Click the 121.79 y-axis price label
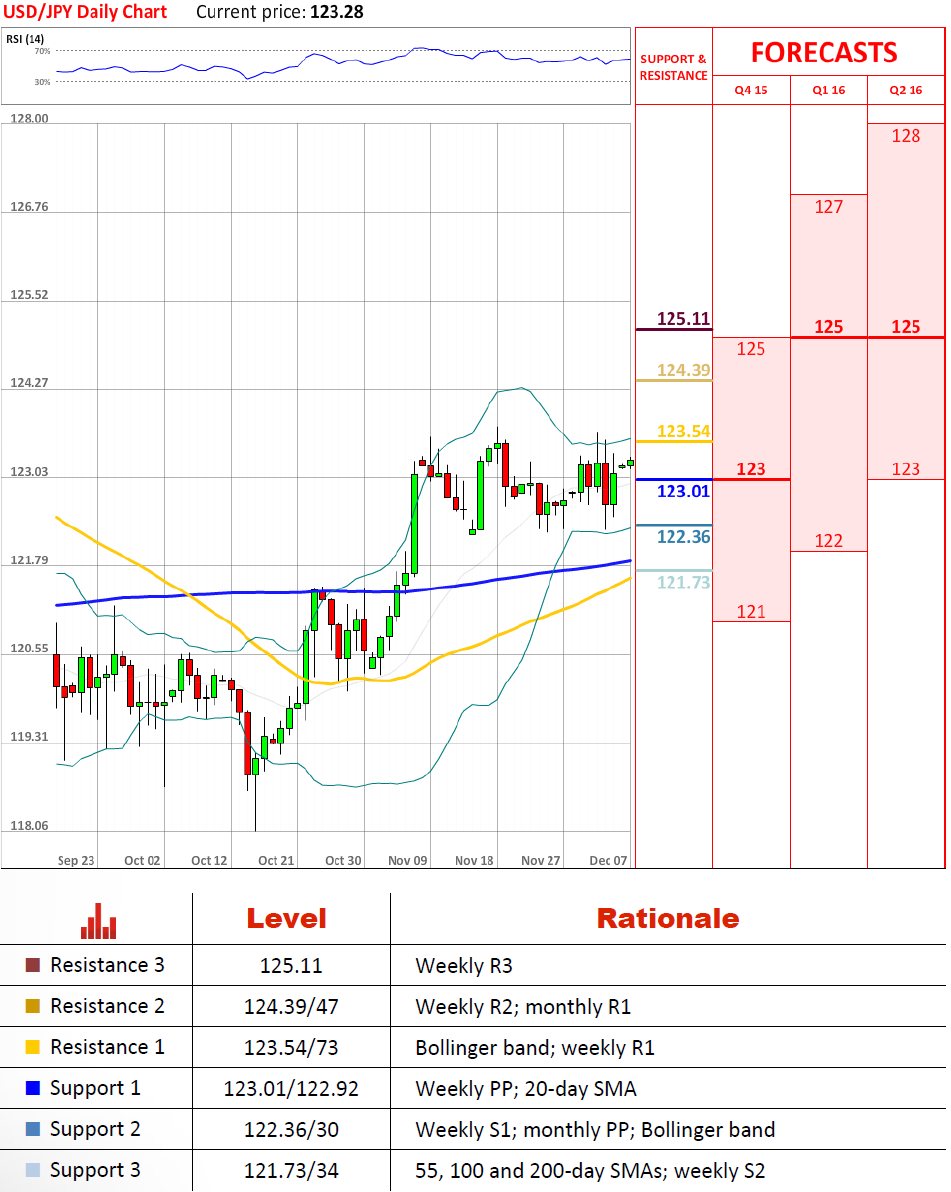This screenshot has height=1192, width=951. (x=29, y=560)
